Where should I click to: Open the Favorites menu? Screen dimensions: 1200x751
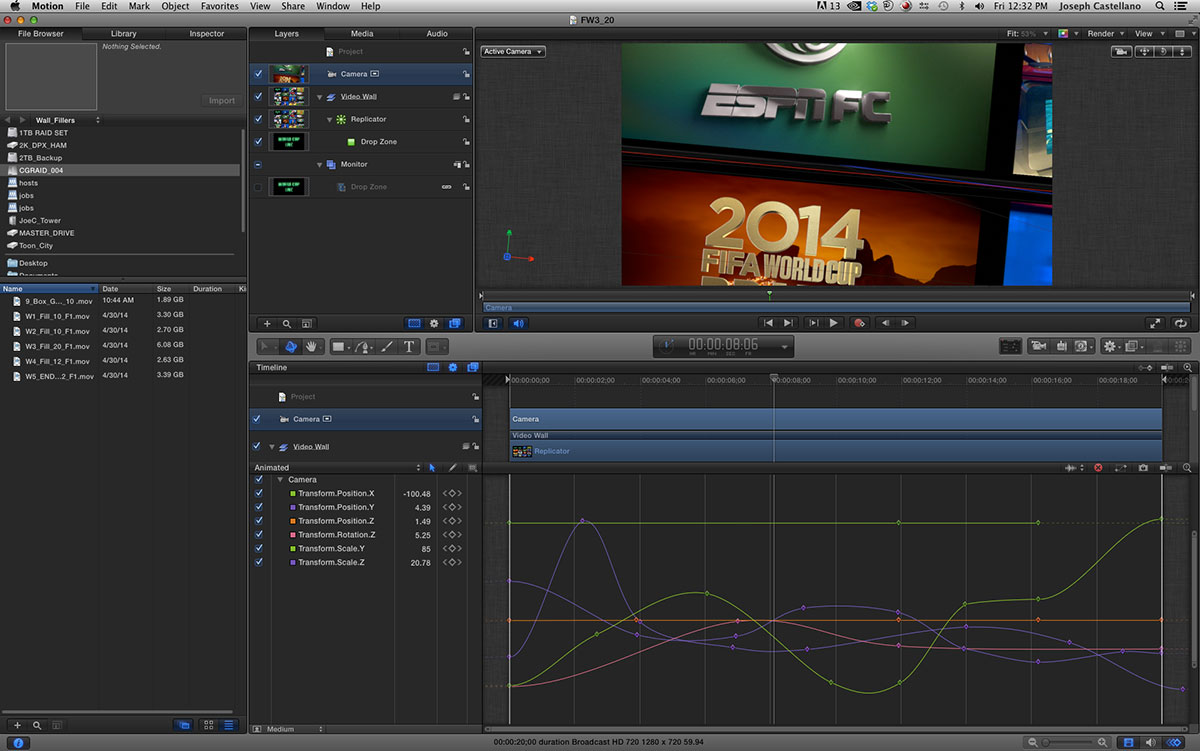(x=219, y=6)
